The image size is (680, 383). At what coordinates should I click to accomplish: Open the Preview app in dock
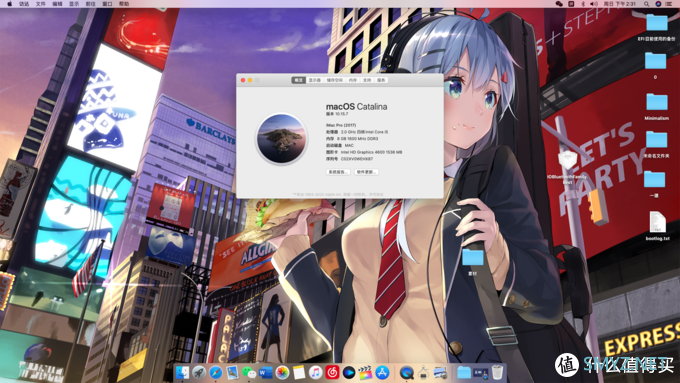click(232, 372)
